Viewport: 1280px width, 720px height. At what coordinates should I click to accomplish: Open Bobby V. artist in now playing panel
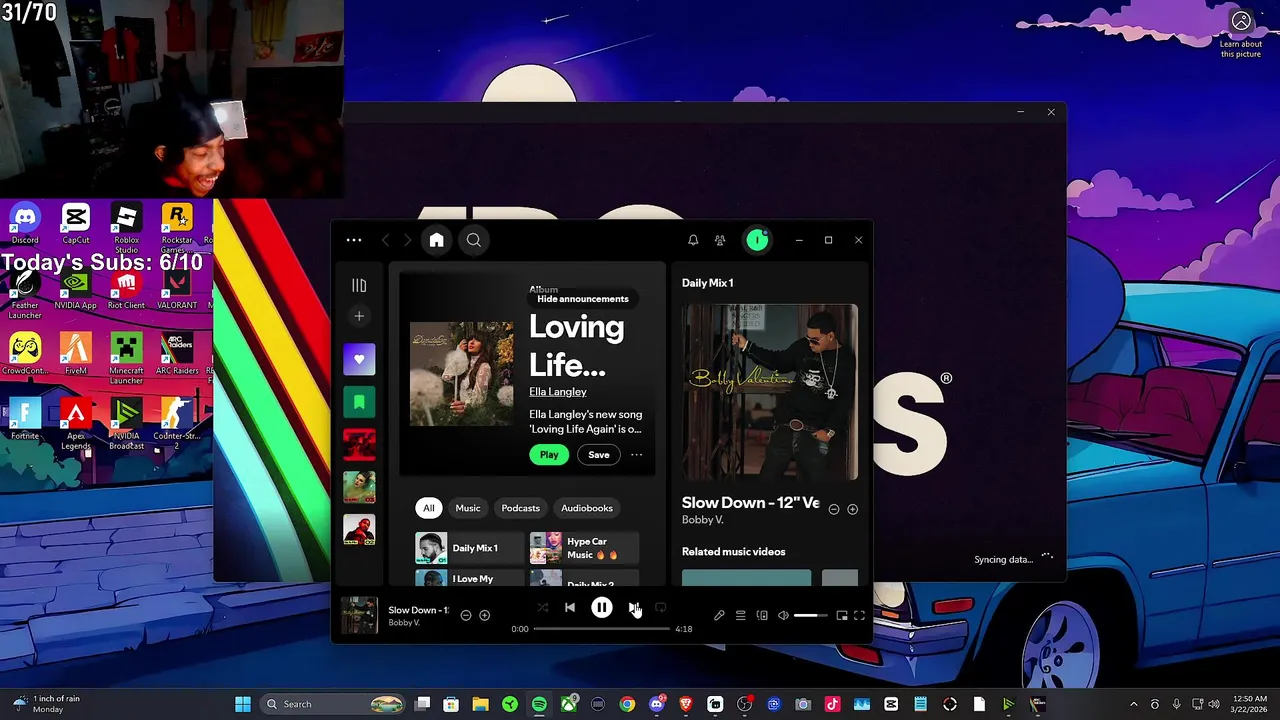702,520
